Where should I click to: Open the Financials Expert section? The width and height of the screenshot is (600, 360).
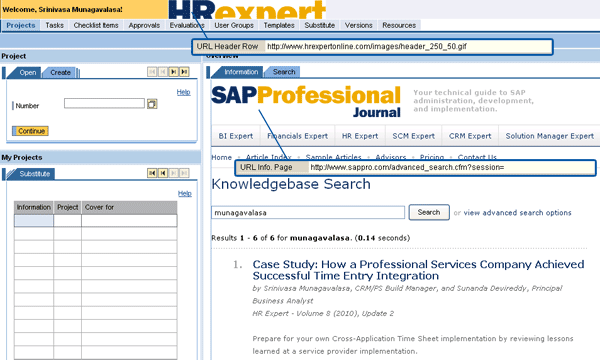pos(298,136)
